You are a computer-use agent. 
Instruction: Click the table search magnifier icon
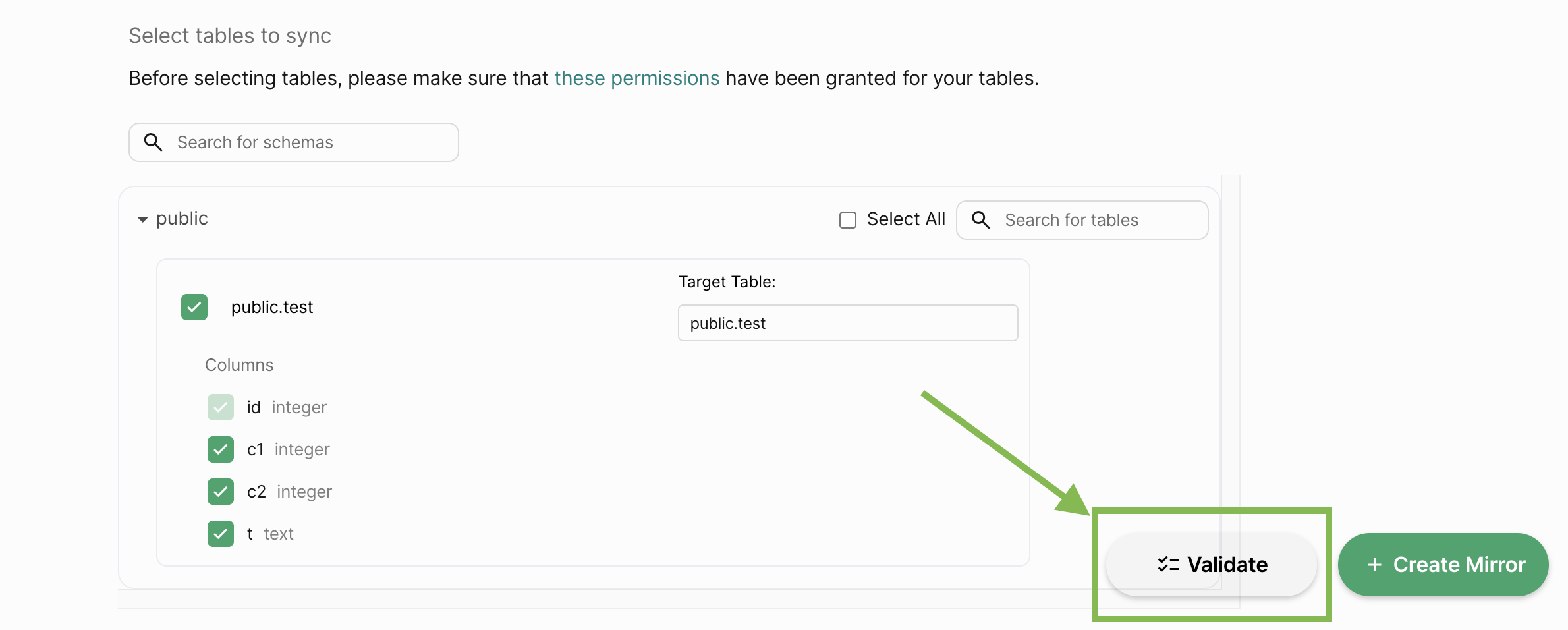pyautogui.click(x=981, y=220)
